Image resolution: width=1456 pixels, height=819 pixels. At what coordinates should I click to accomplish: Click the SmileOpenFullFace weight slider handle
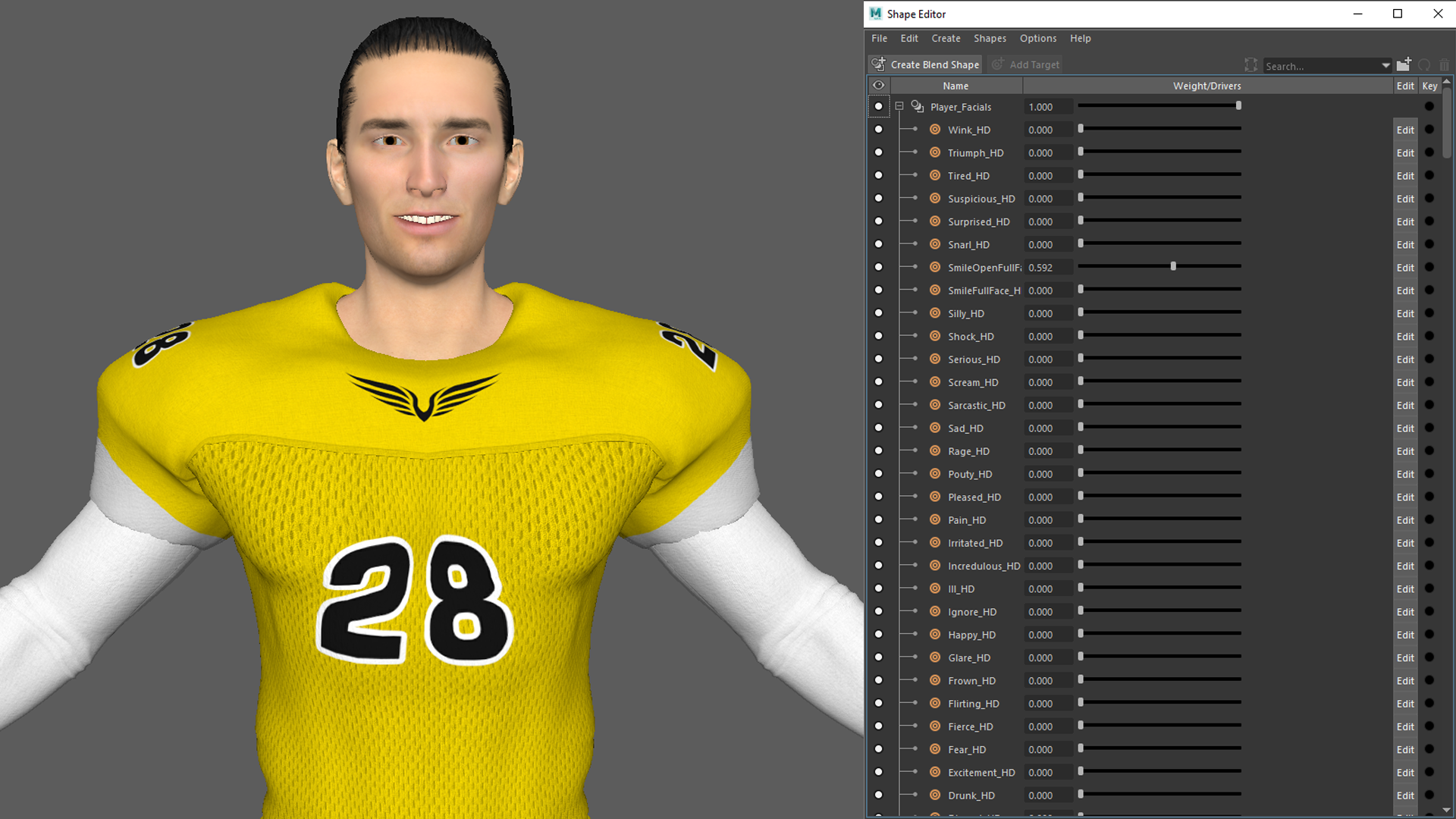pyautogui.click(x=1173, y=267)
